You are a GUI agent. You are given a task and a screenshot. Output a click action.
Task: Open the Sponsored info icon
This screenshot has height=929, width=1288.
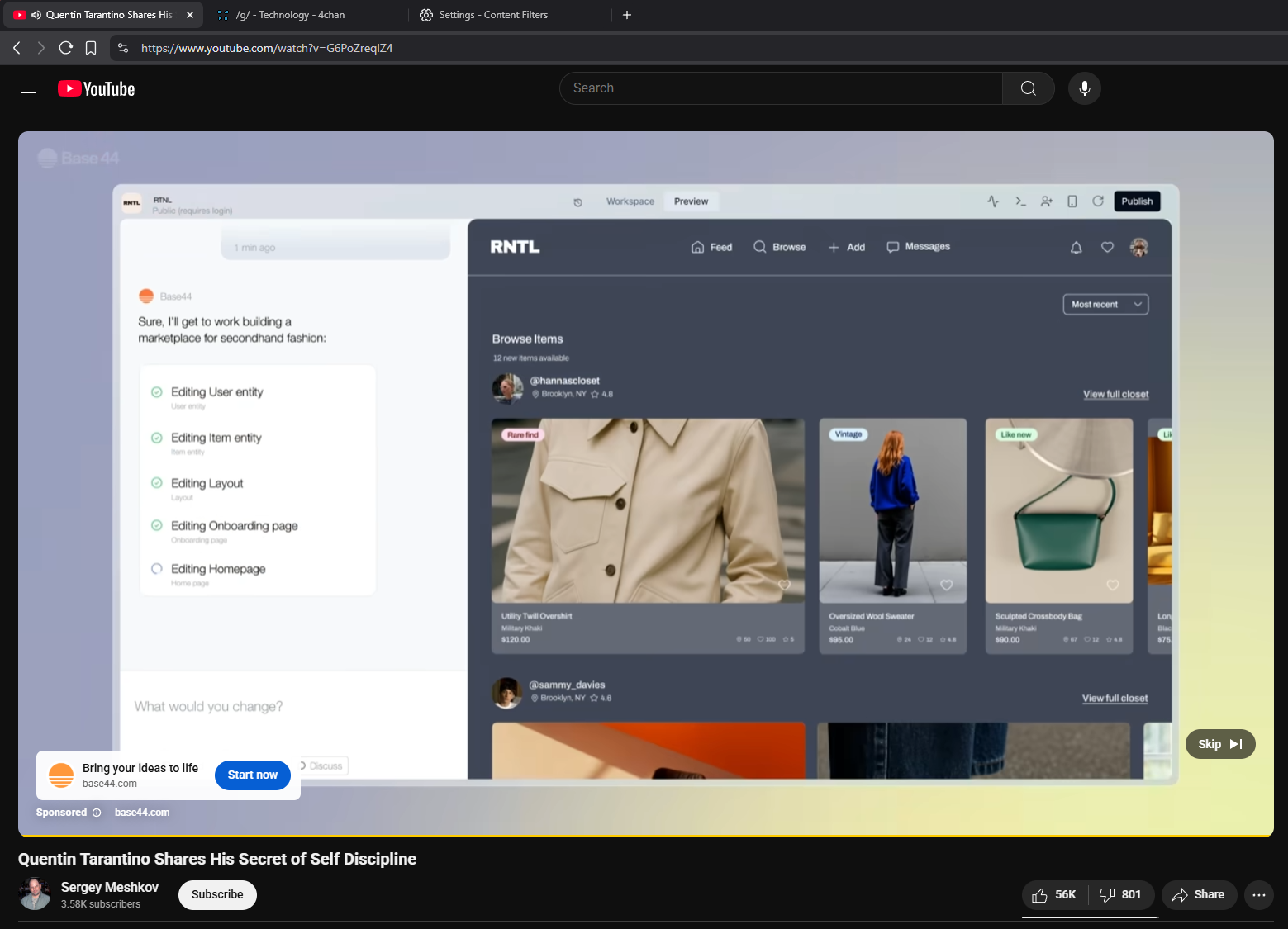pyautogui.click(x=97, y=813)
